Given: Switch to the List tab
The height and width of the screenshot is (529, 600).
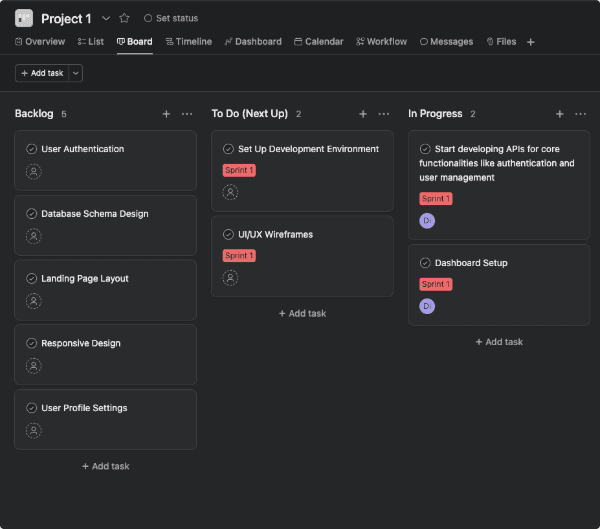Looking at the screenshot, I should (91, 41).
